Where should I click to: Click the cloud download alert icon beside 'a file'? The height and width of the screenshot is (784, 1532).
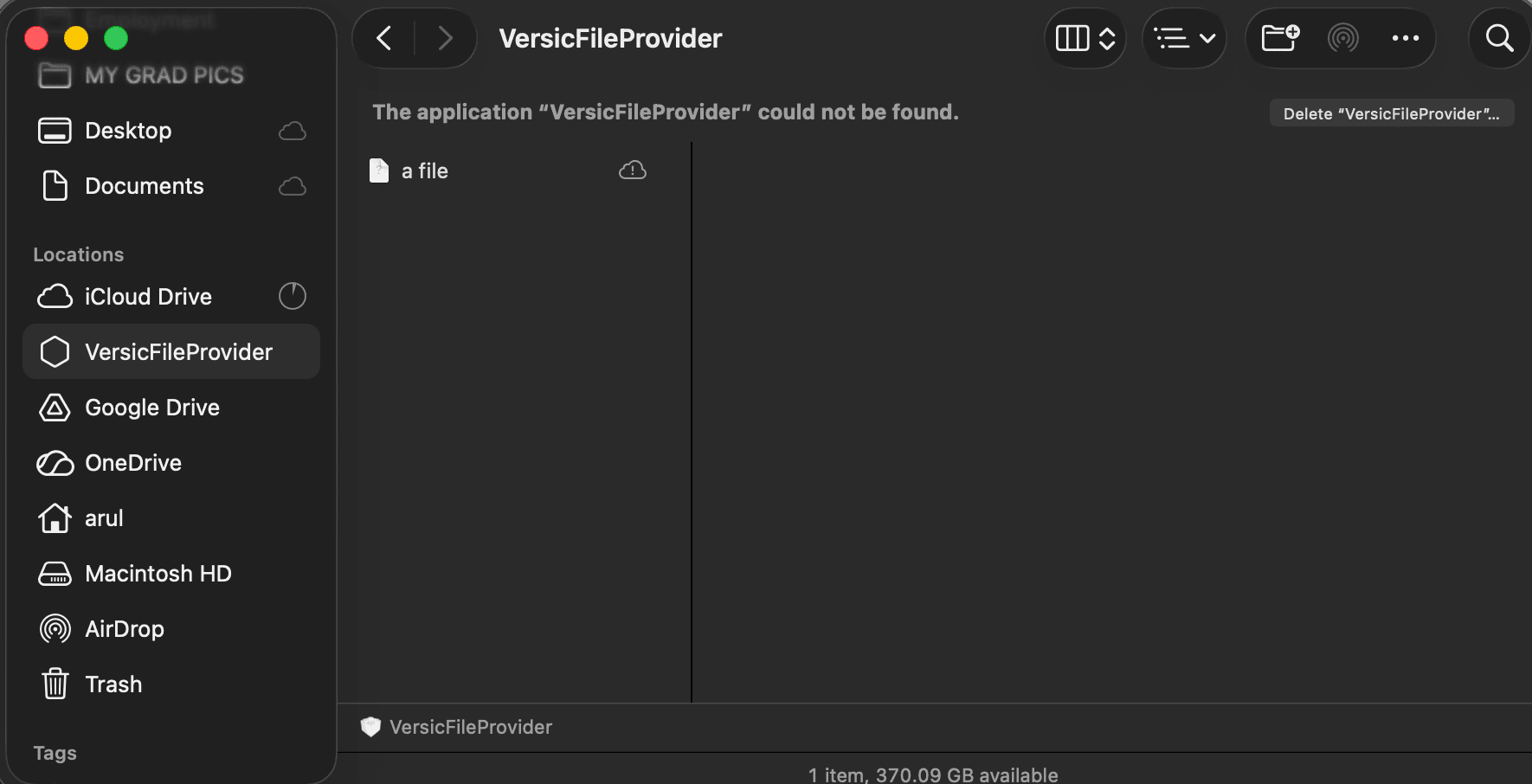(x=633, y=170)
